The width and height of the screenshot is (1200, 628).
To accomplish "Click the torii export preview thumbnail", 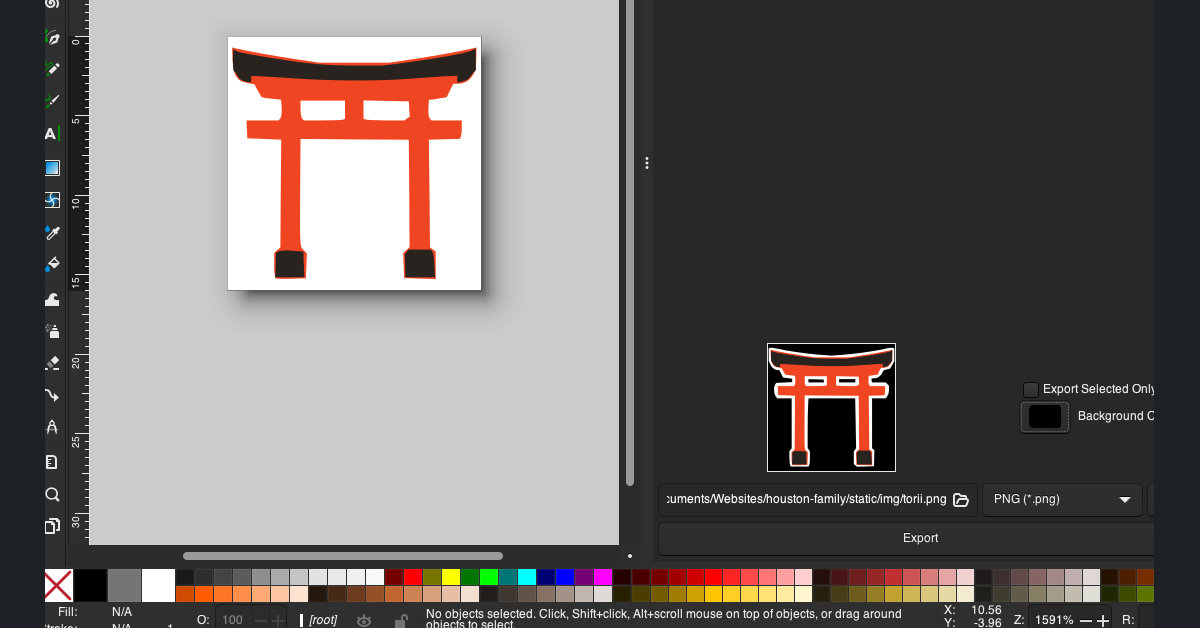I will click(831, 407).
